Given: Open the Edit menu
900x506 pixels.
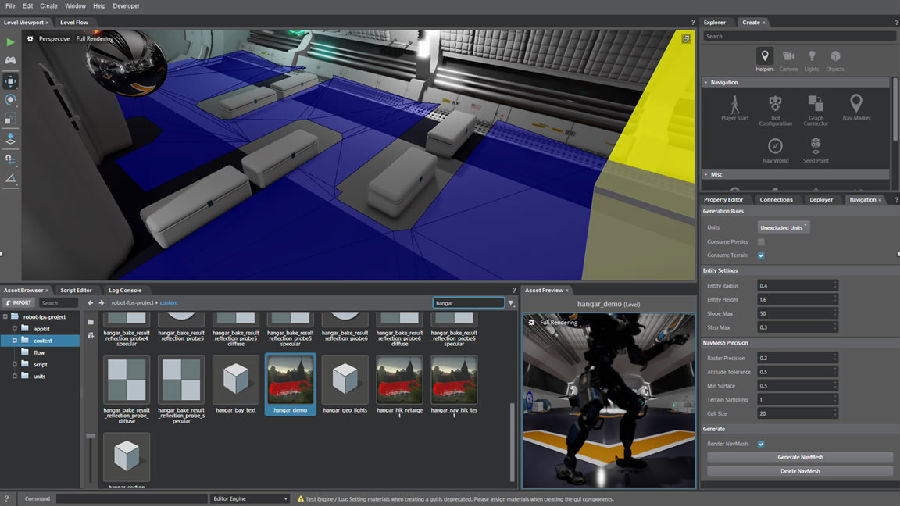Looking at the screenshot, I should click(28, 6).
